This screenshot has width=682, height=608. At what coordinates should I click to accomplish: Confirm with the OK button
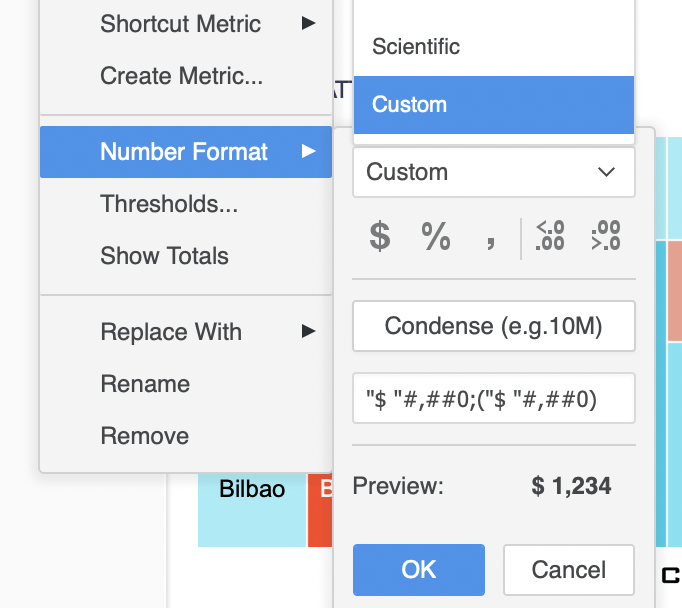[x=418, y=570]
